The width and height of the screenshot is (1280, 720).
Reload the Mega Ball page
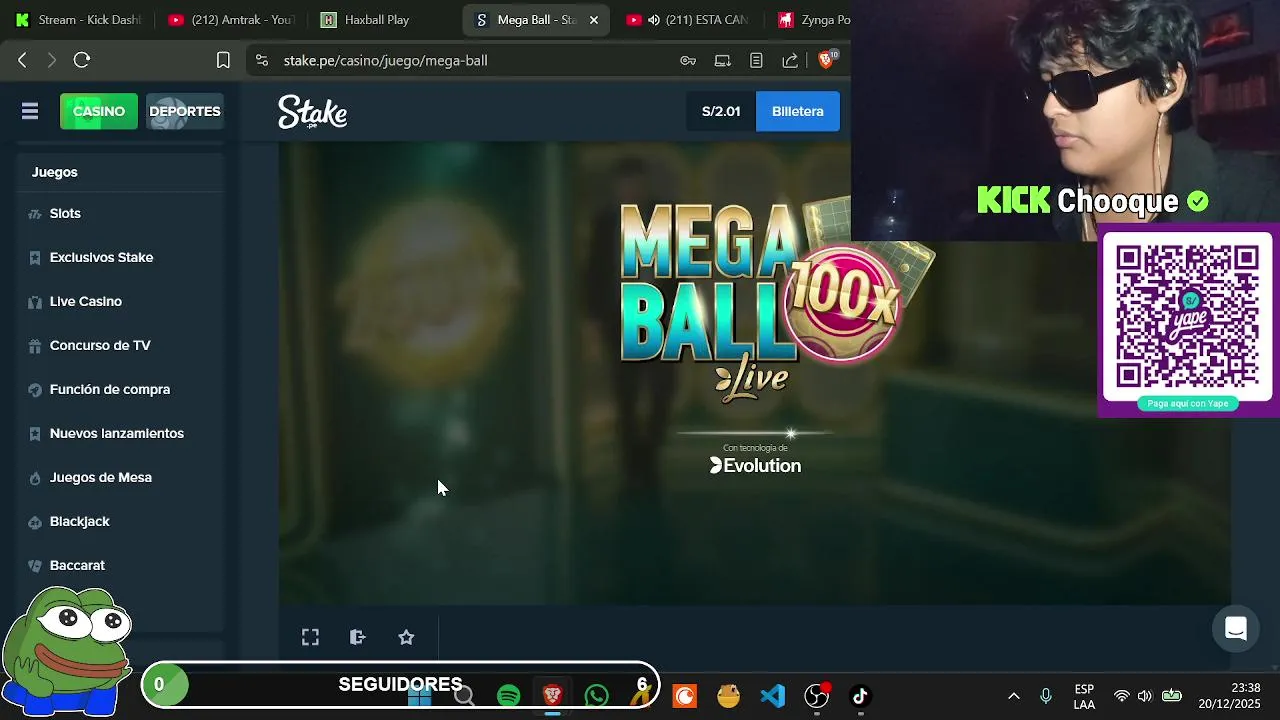click(82, 60)
